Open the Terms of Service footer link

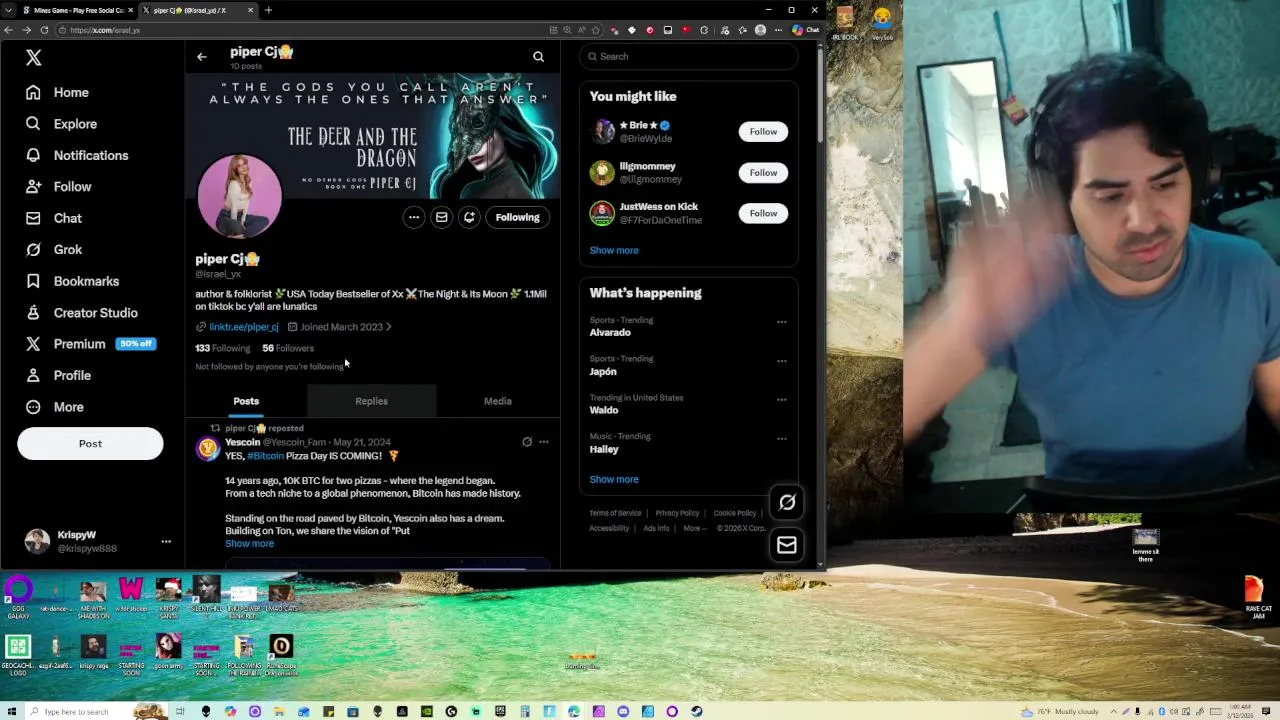(615, 513)
